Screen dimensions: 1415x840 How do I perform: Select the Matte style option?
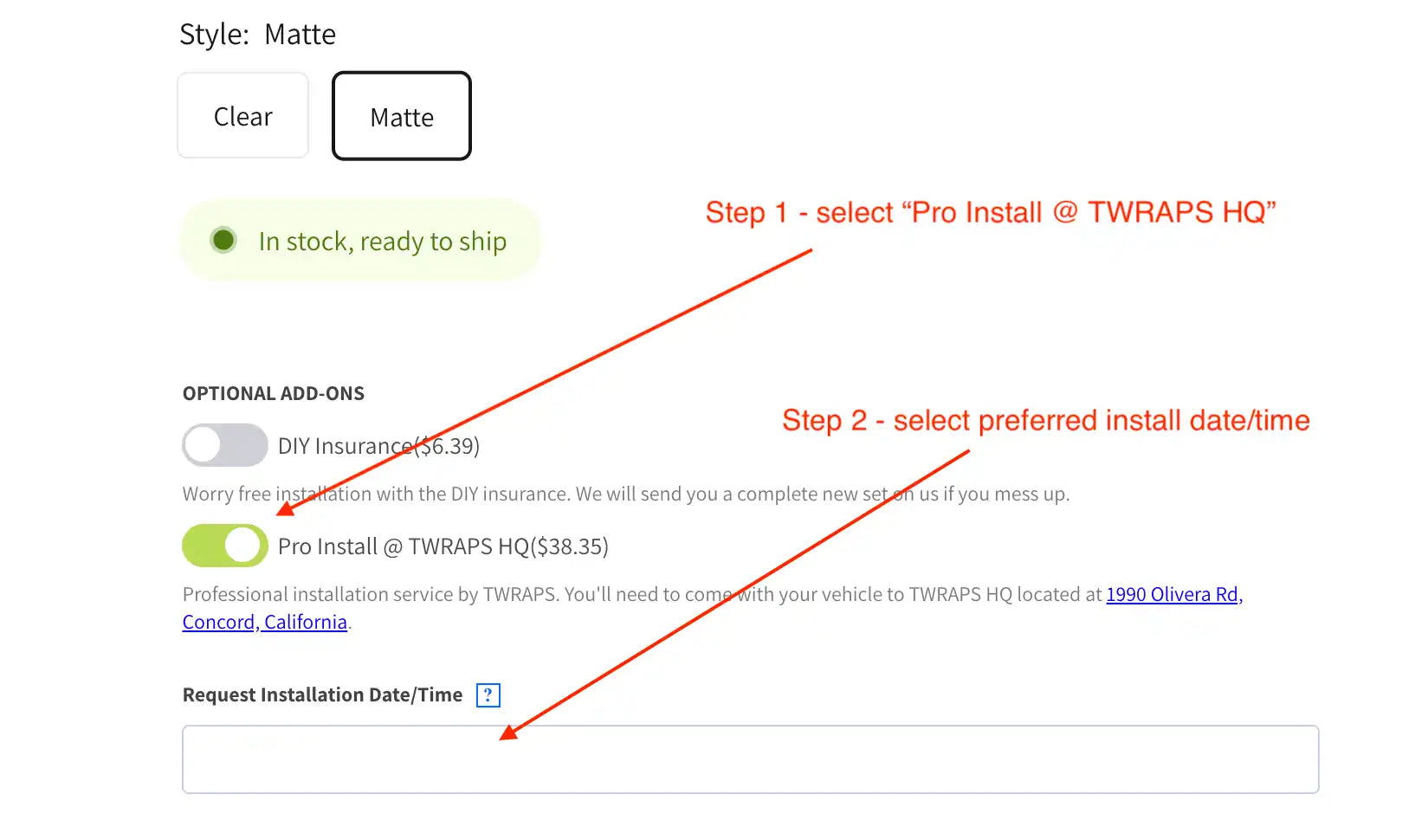click(402, 117)
